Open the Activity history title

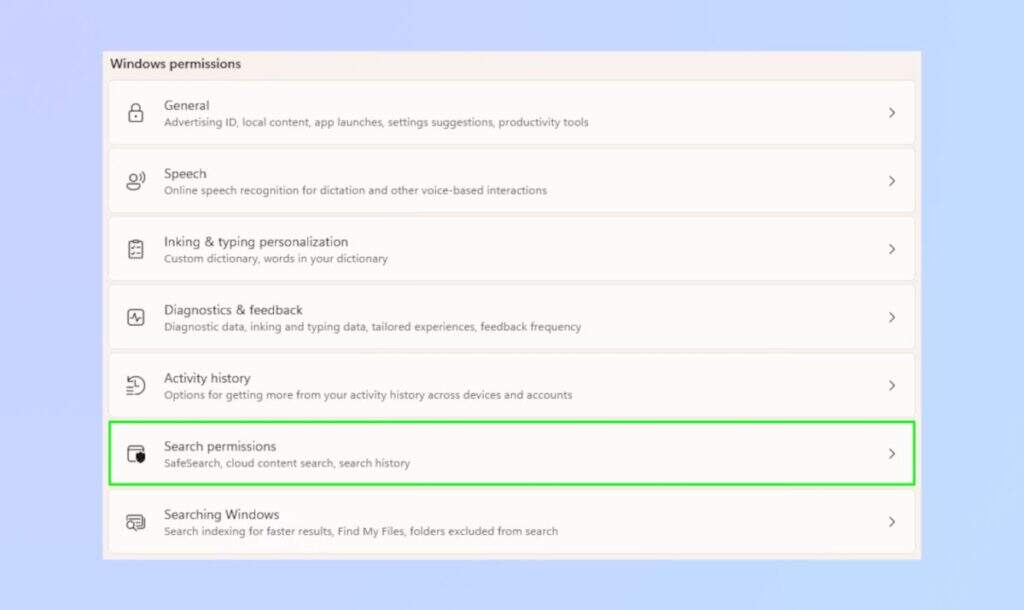207,378
